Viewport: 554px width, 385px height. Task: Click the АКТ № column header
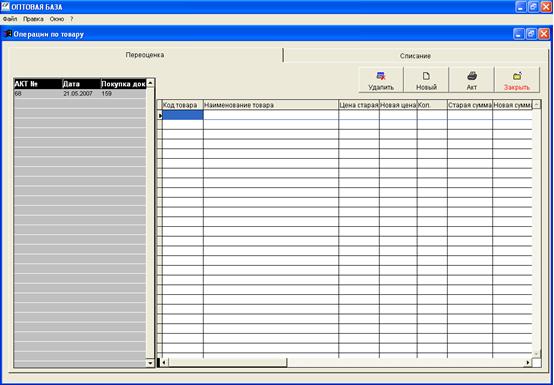point(38,84)
